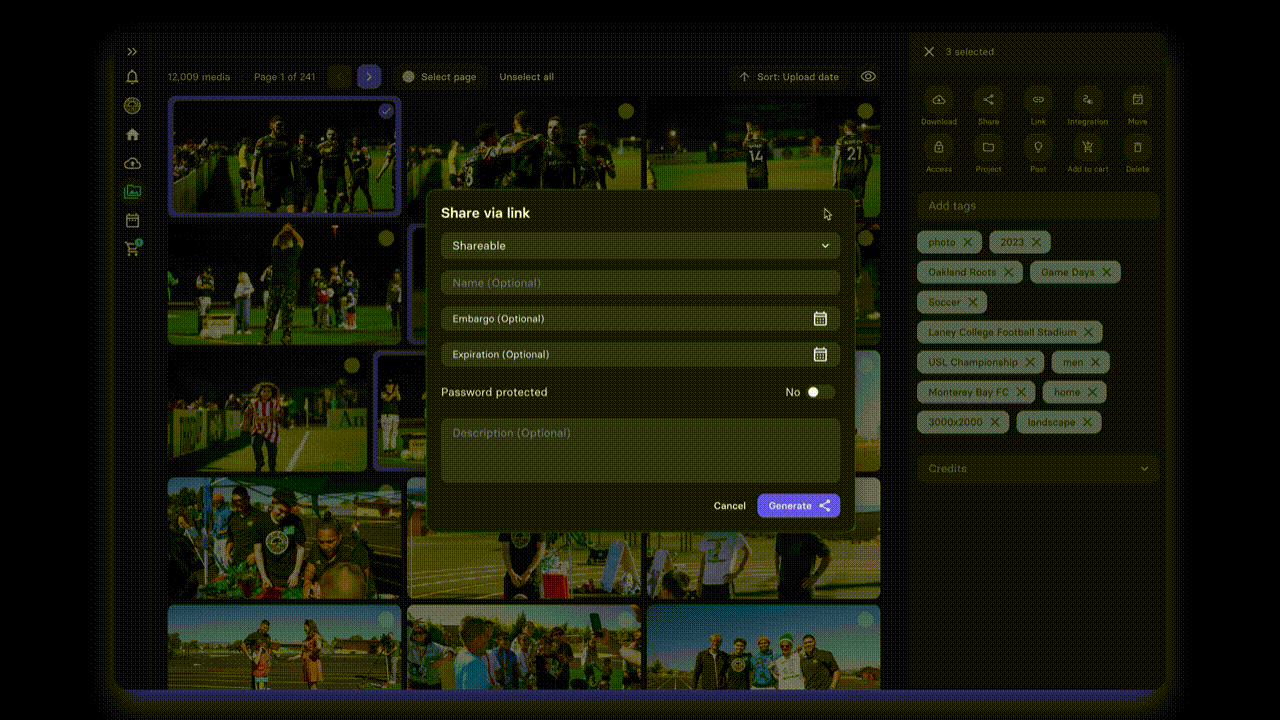Open the Shareable link type dropdown
Image resolution: width=1280 pixels, height=720 pixels.
tap(640, 246)
